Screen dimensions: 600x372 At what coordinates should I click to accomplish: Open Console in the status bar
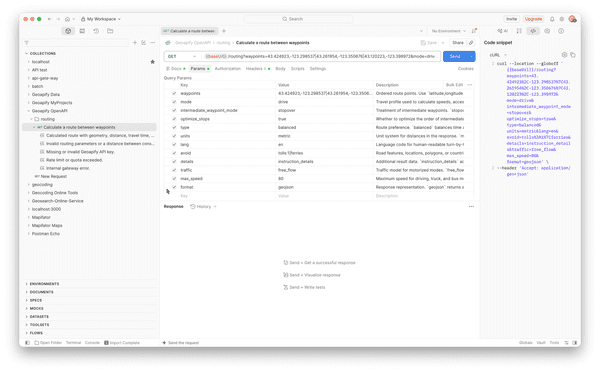pos(92,343)
